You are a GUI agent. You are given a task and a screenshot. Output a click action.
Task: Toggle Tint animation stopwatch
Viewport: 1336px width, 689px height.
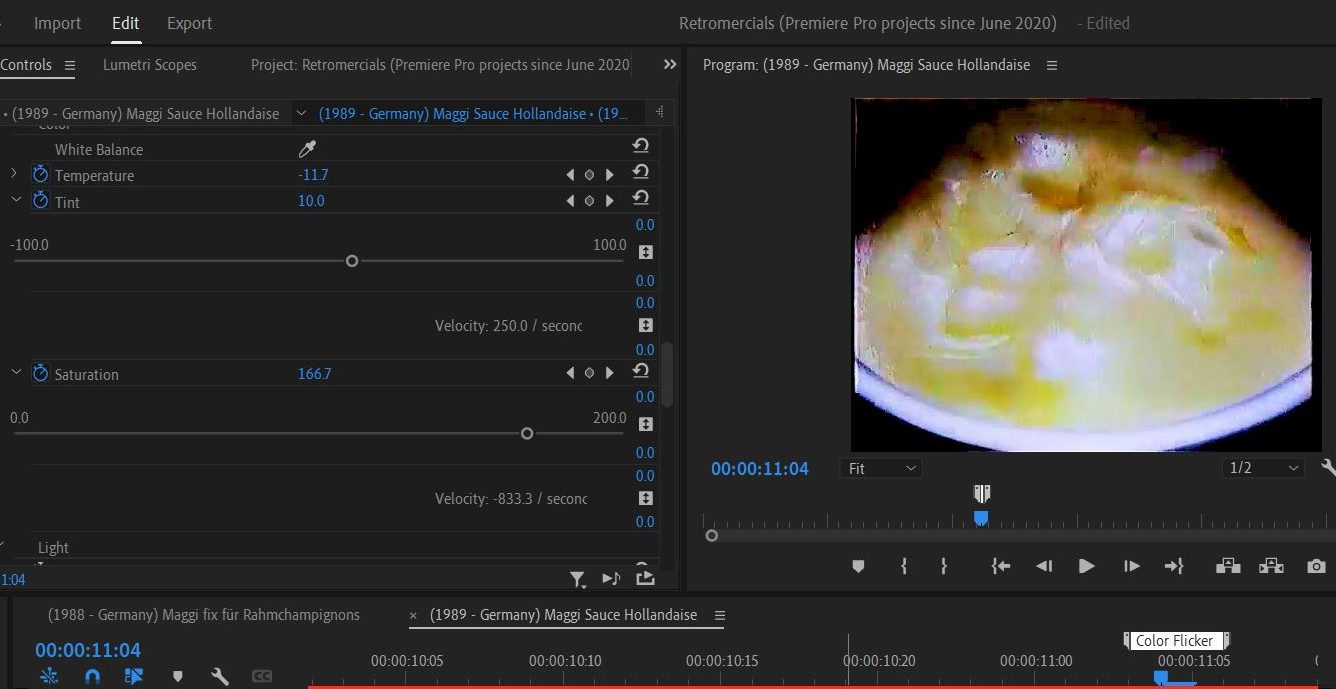(40, 200)
